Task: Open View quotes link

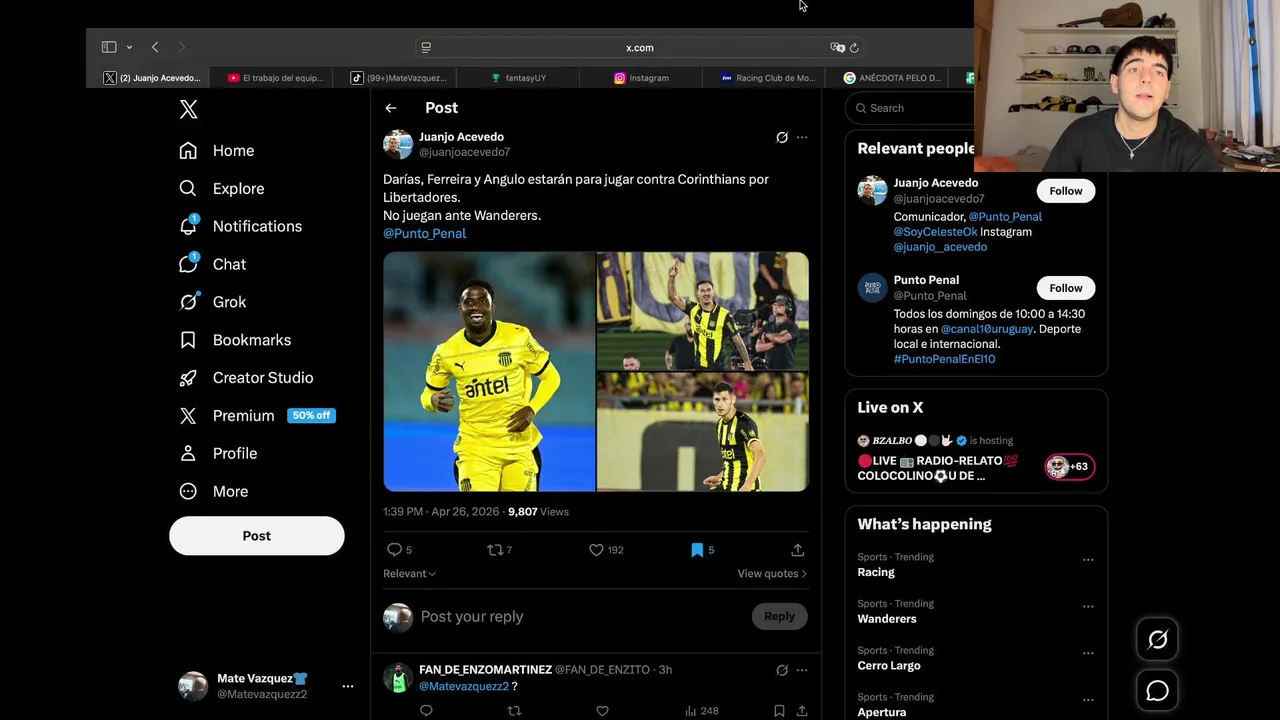Action: [772, 574]
